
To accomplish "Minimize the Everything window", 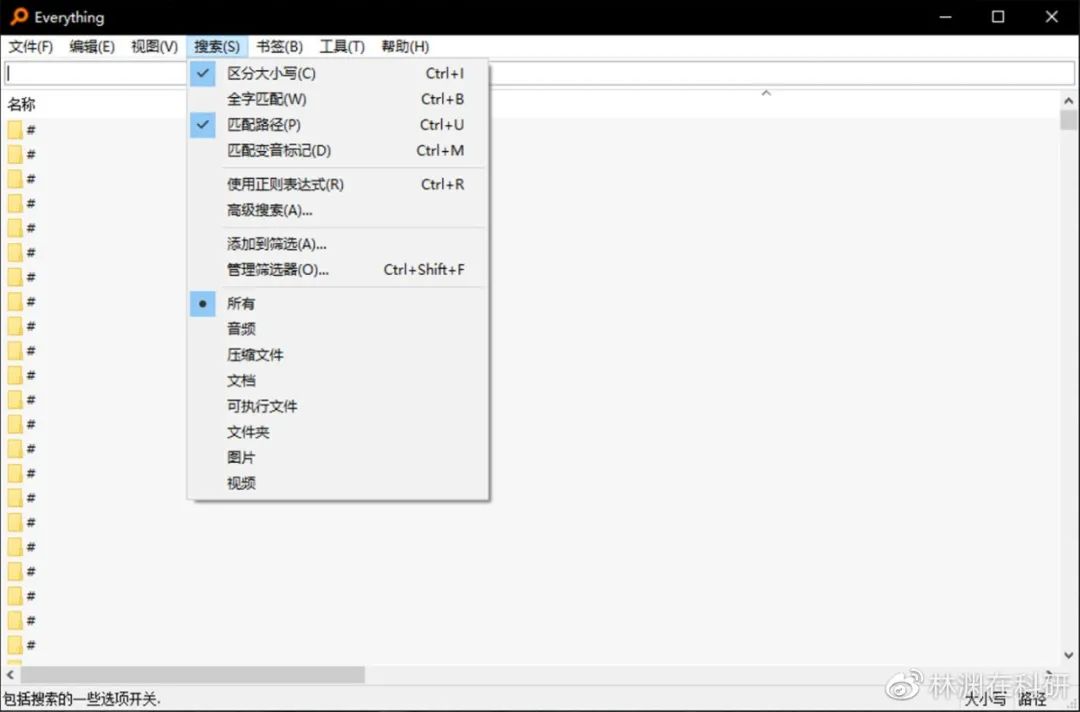I will pos(946,17).
